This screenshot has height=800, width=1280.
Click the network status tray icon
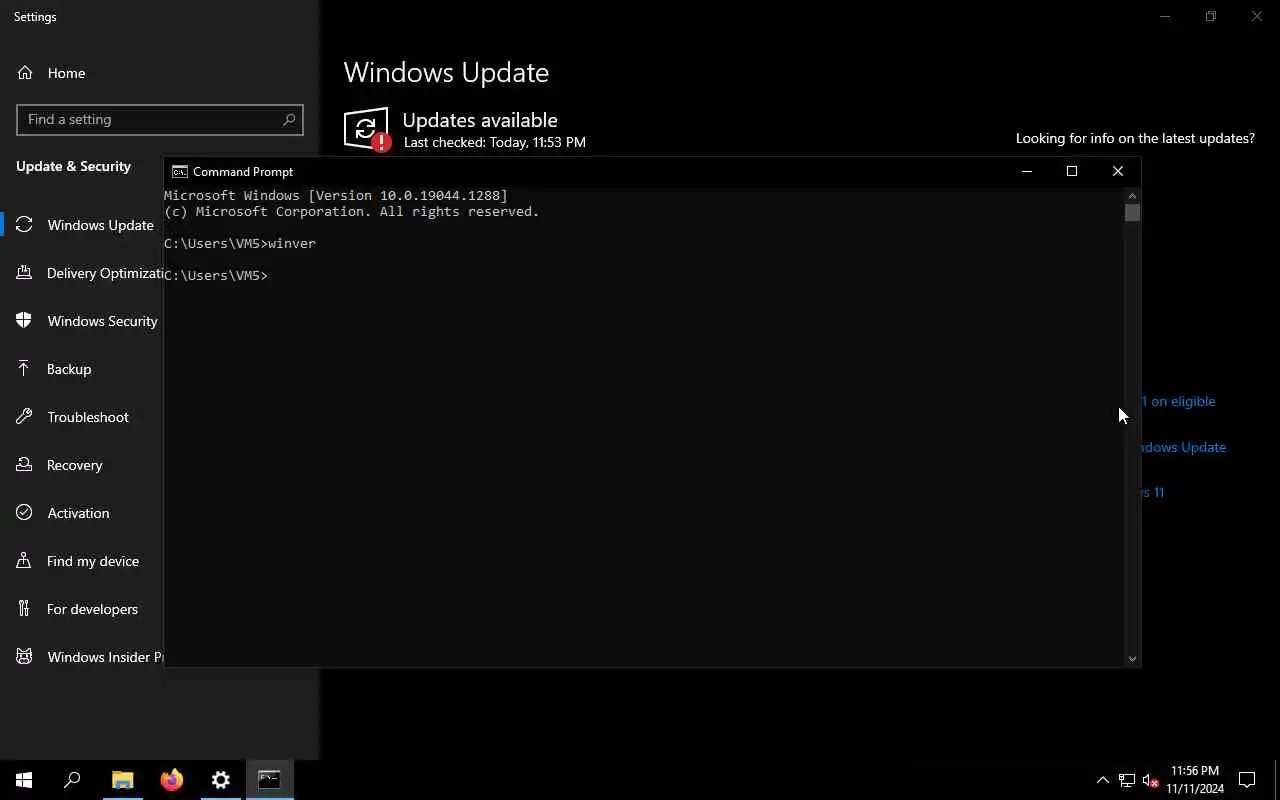click(1126, 780)
